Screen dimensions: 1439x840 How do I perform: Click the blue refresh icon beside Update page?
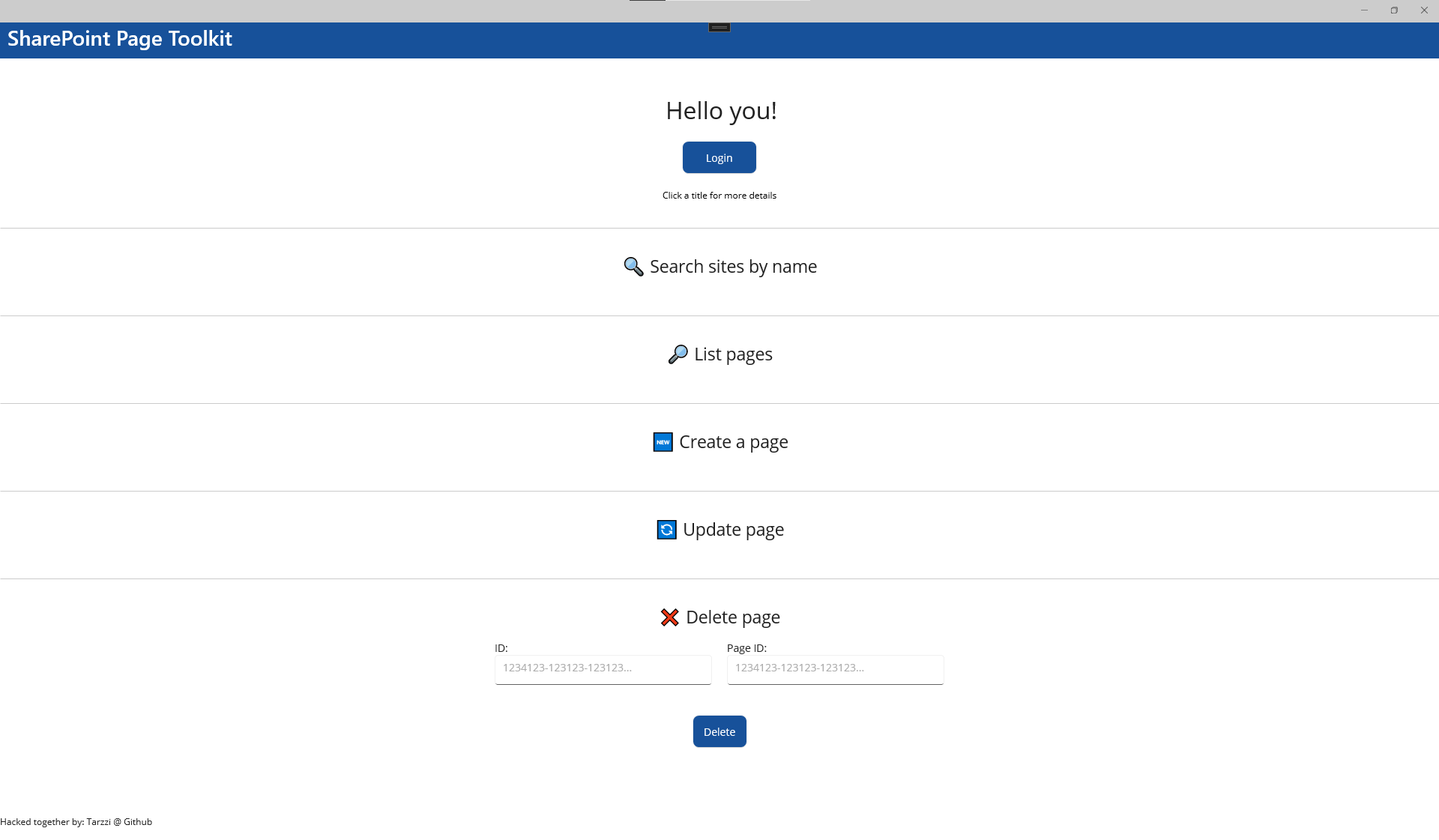666,530
